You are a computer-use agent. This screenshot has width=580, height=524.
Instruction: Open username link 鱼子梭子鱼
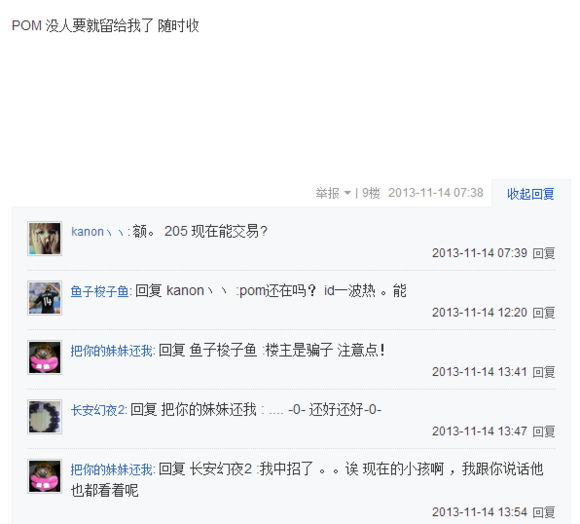coord(99,291)
